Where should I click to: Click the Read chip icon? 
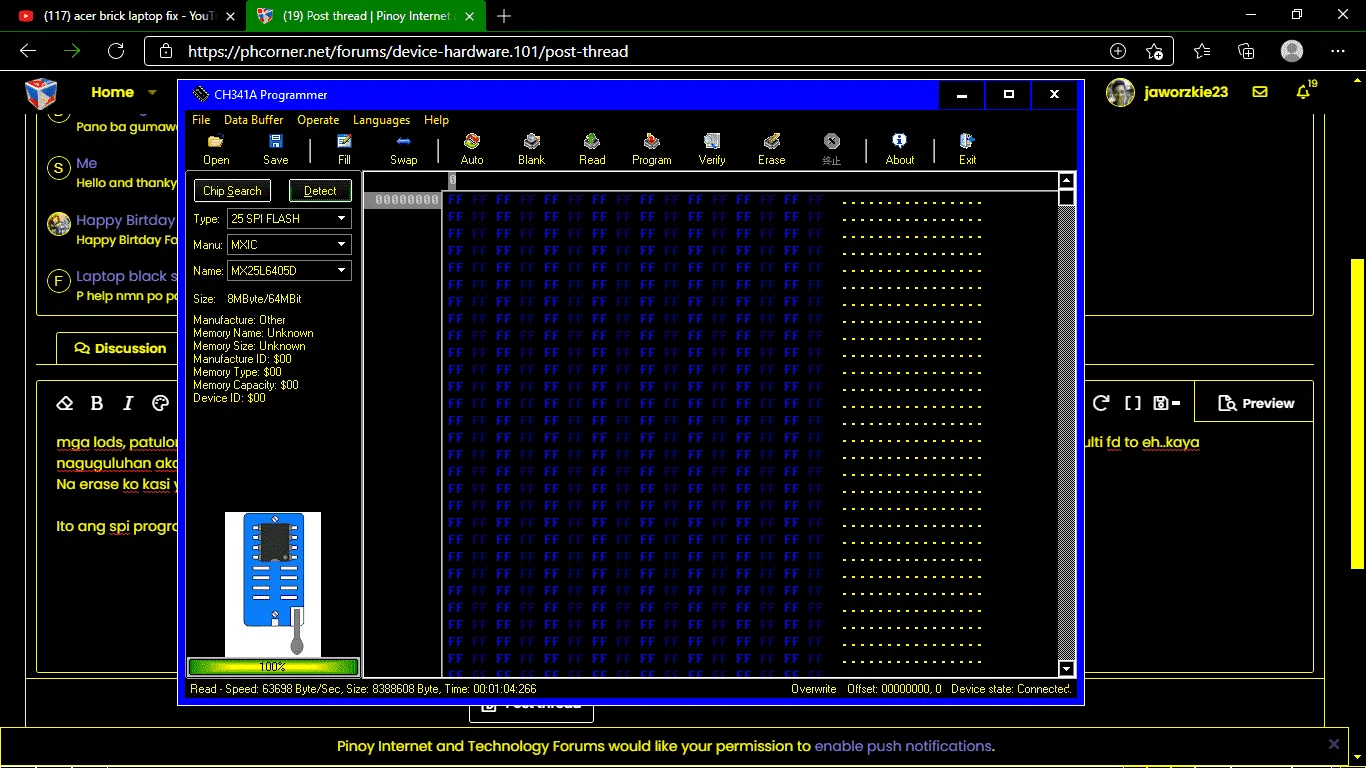click(x=592, y=149)
